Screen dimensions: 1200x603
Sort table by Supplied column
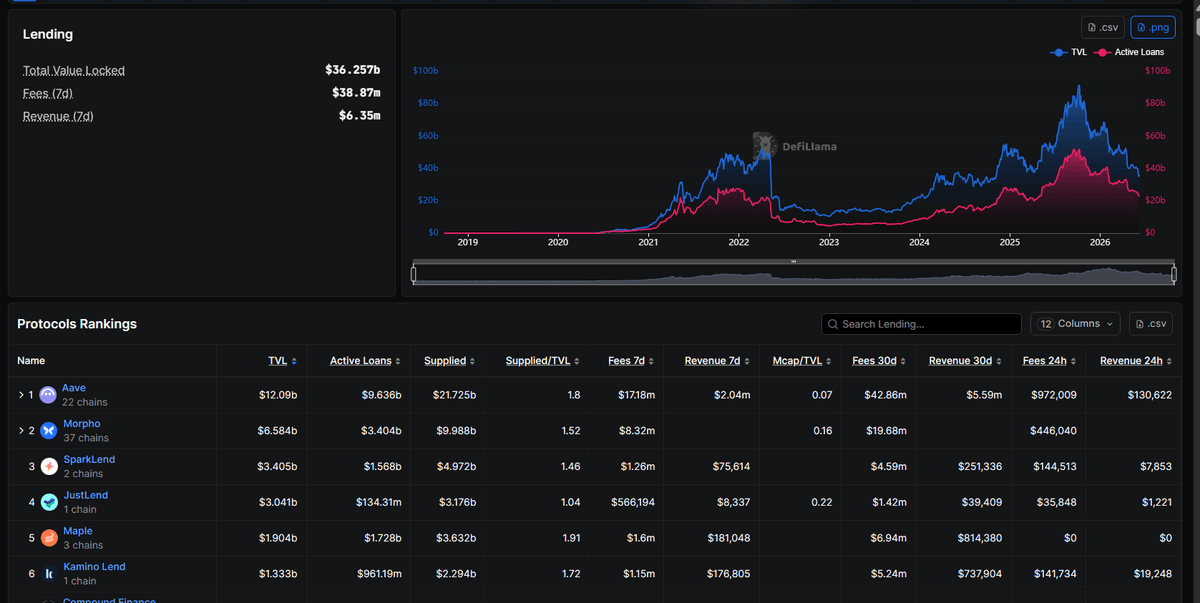450,361
